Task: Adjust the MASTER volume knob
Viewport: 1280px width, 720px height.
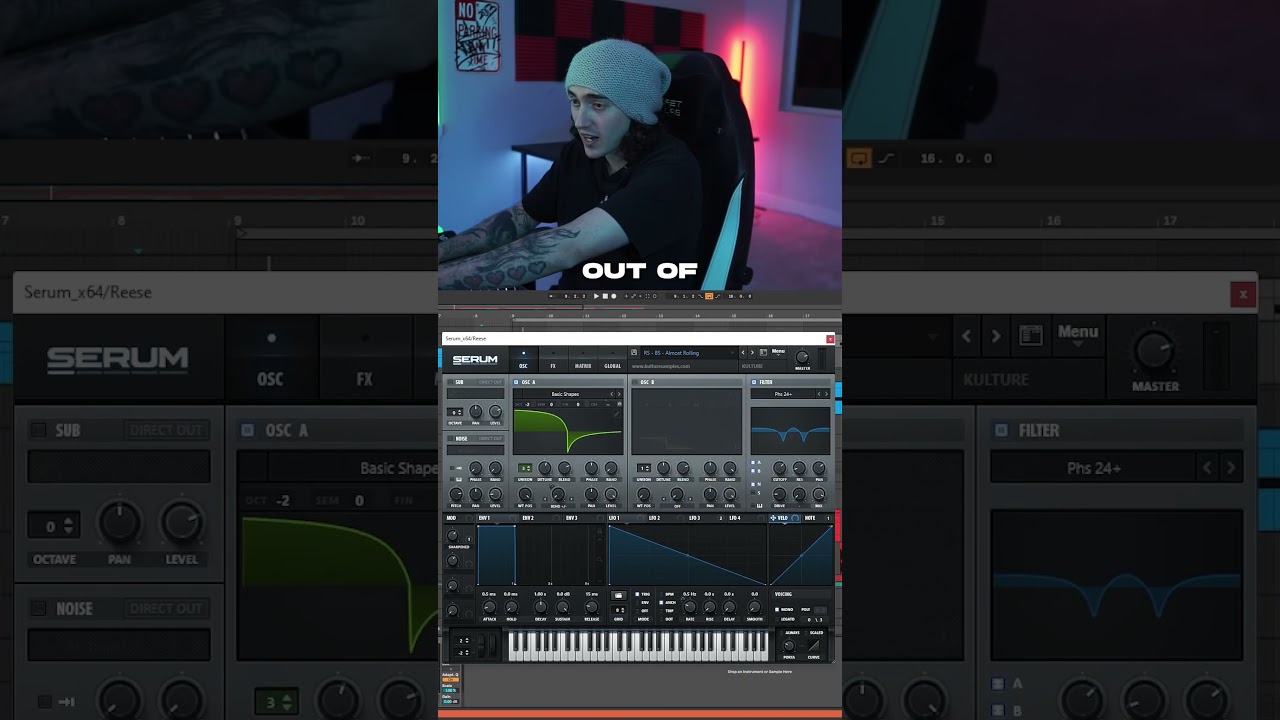Action: point(802,357)
